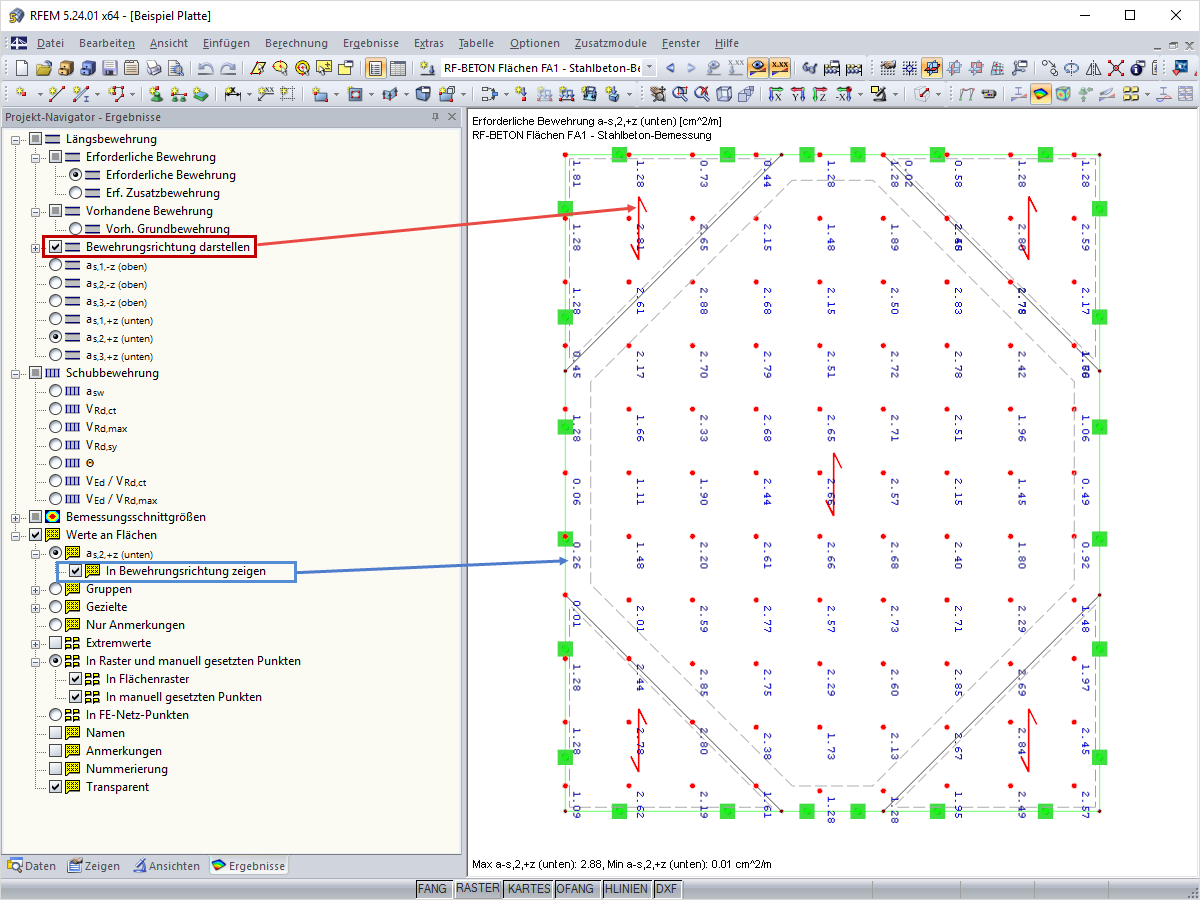Screen dimensions: 1200x900
Task: Click the view in Y direction icon
Action: [798, 94]
